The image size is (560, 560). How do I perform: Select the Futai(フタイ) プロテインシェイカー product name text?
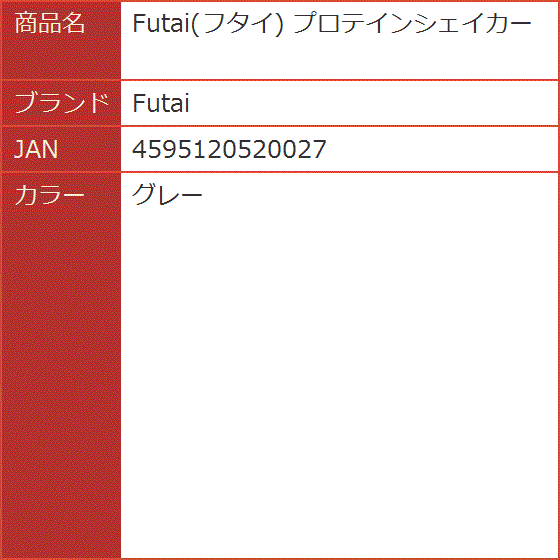tap(332, 24)
